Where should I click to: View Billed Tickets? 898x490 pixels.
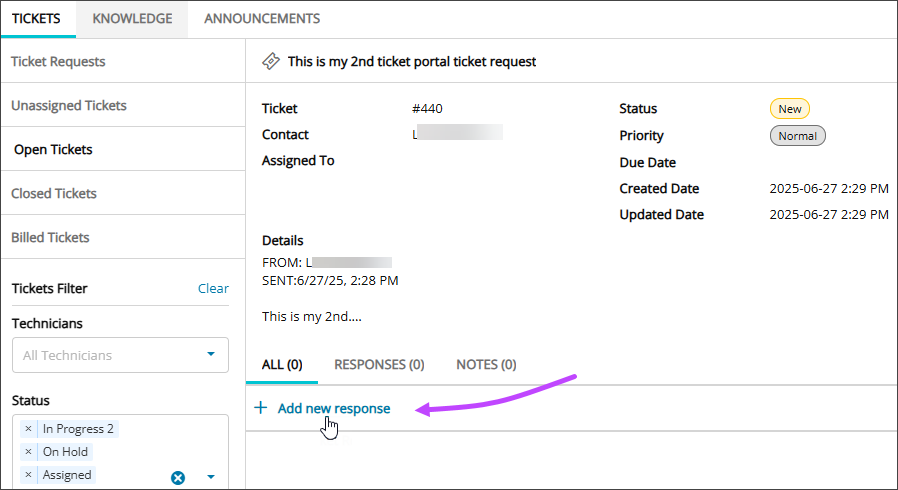50,238
